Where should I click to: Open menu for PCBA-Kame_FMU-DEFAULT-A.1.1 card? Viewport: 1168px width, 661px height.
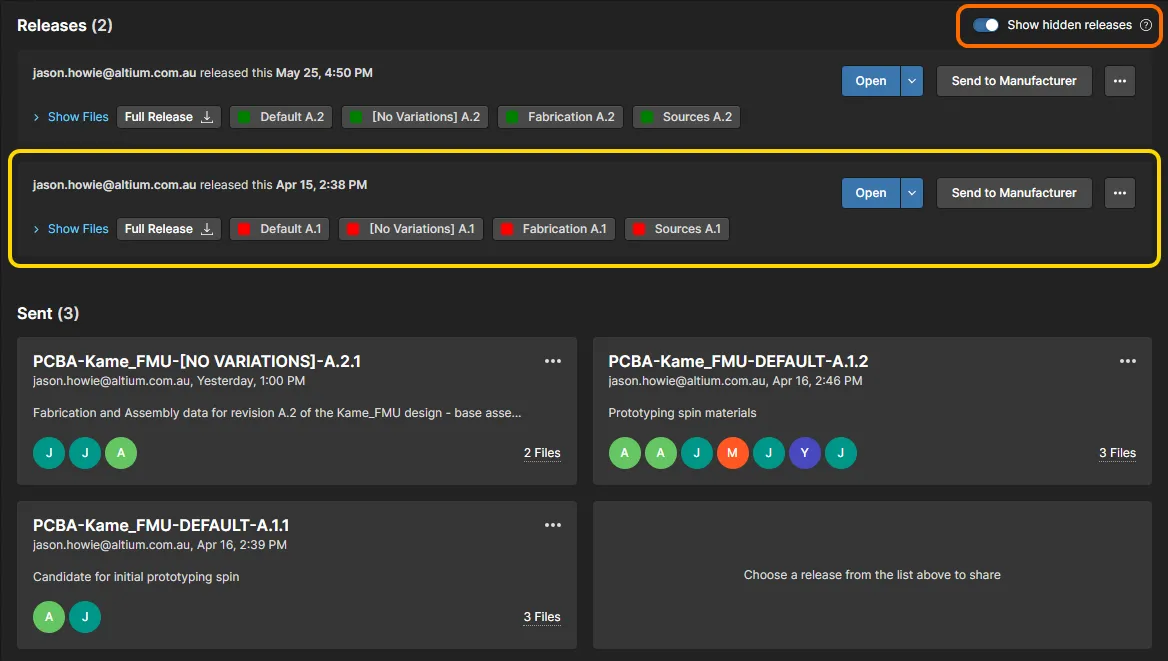point(553,525)
